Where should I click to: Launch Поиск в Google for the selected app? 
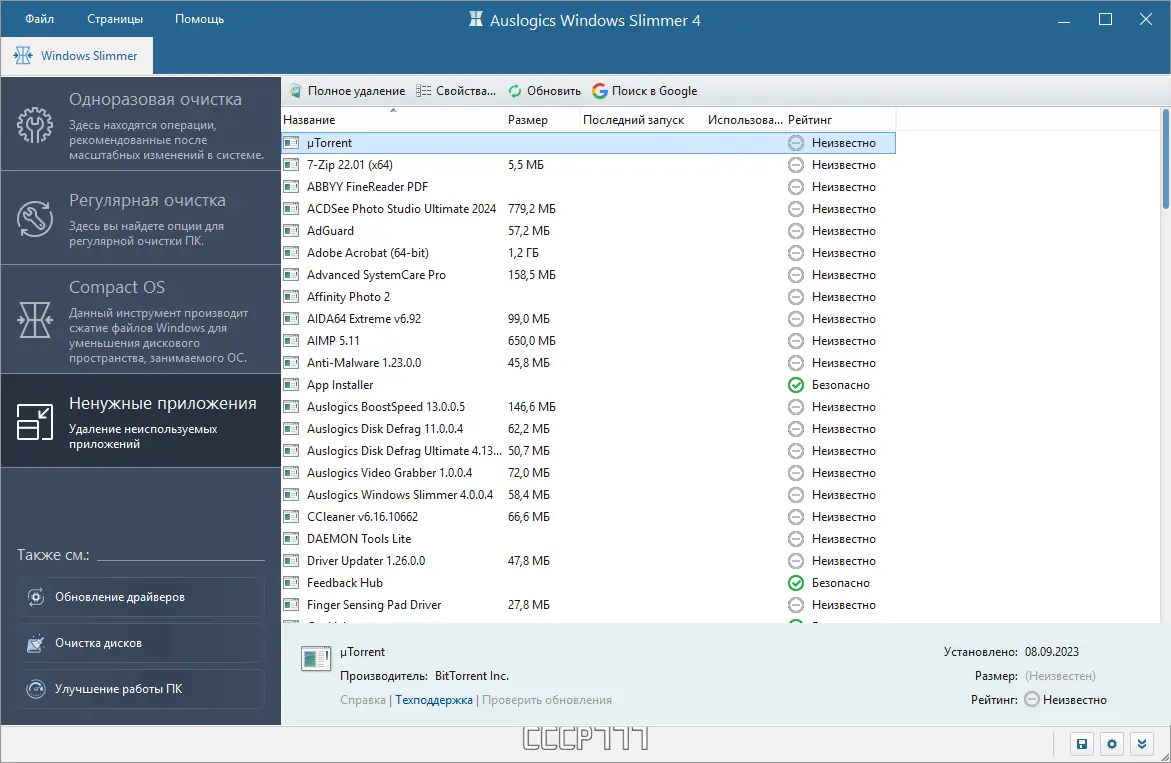point(599,90)
